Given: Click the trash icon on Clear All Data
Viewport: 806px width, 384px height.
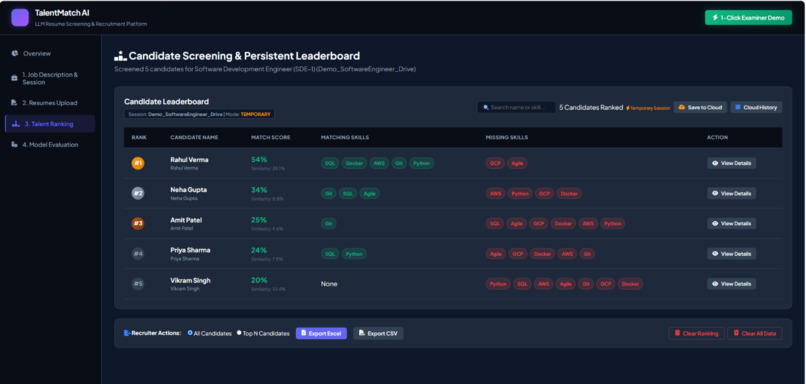Looking at the screenshot, I should pos(737,333).
